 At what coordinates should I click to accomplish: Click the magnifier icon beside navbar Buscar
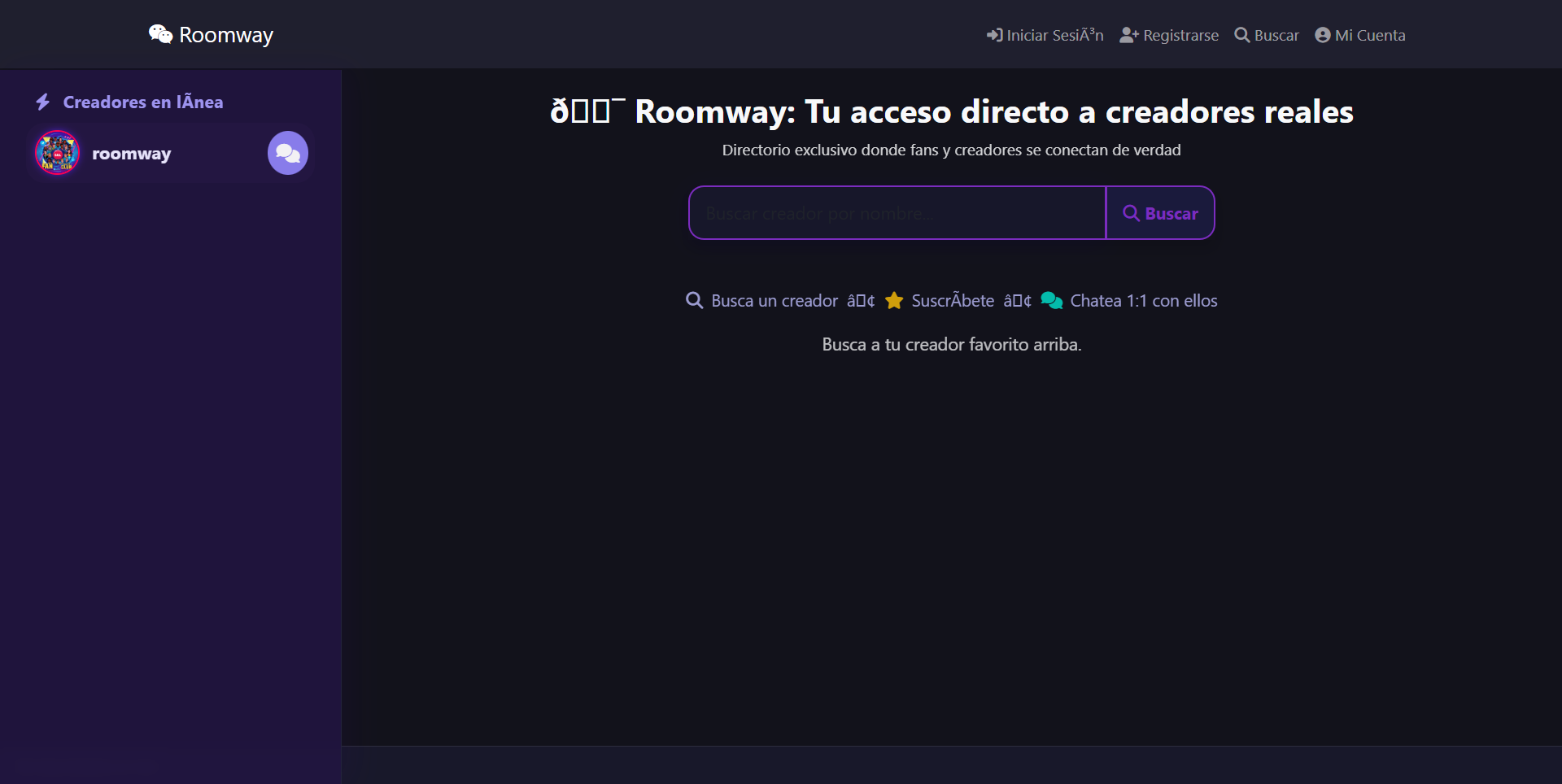(x=1242, y=35)
